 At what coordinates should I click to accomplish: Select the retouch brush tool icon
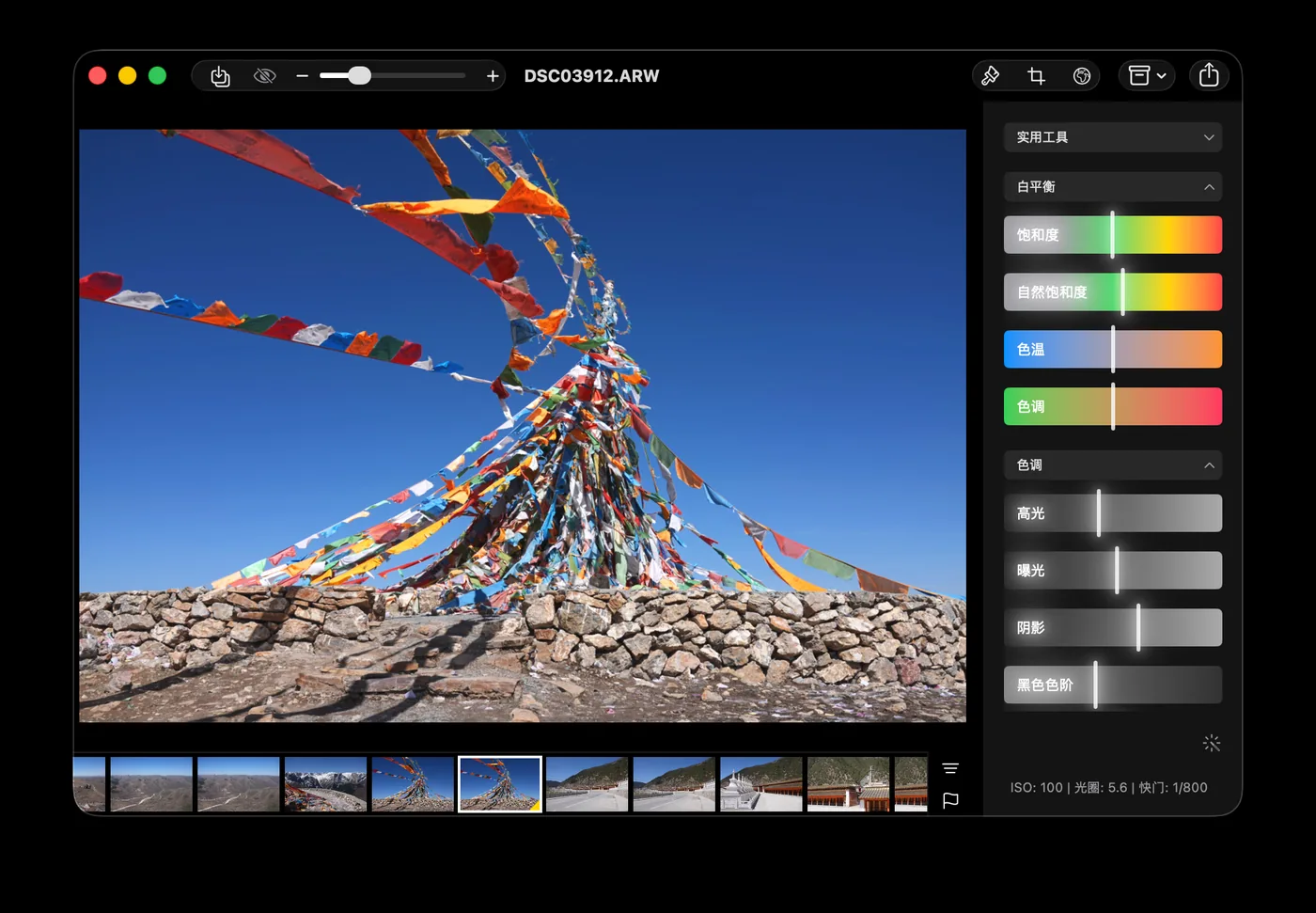click(x=991, y=75)
